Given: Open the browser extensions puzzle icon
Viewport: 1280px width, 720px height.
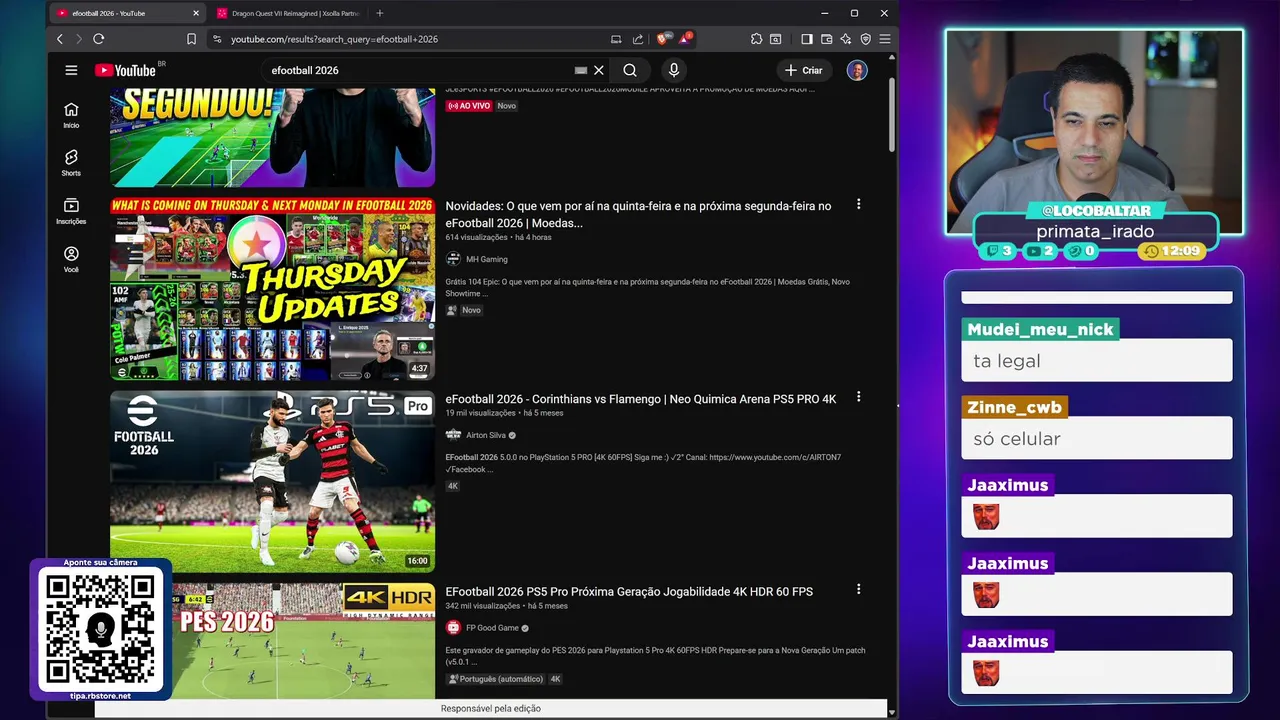Looking at the screenshot, I should tap(757, 39).
